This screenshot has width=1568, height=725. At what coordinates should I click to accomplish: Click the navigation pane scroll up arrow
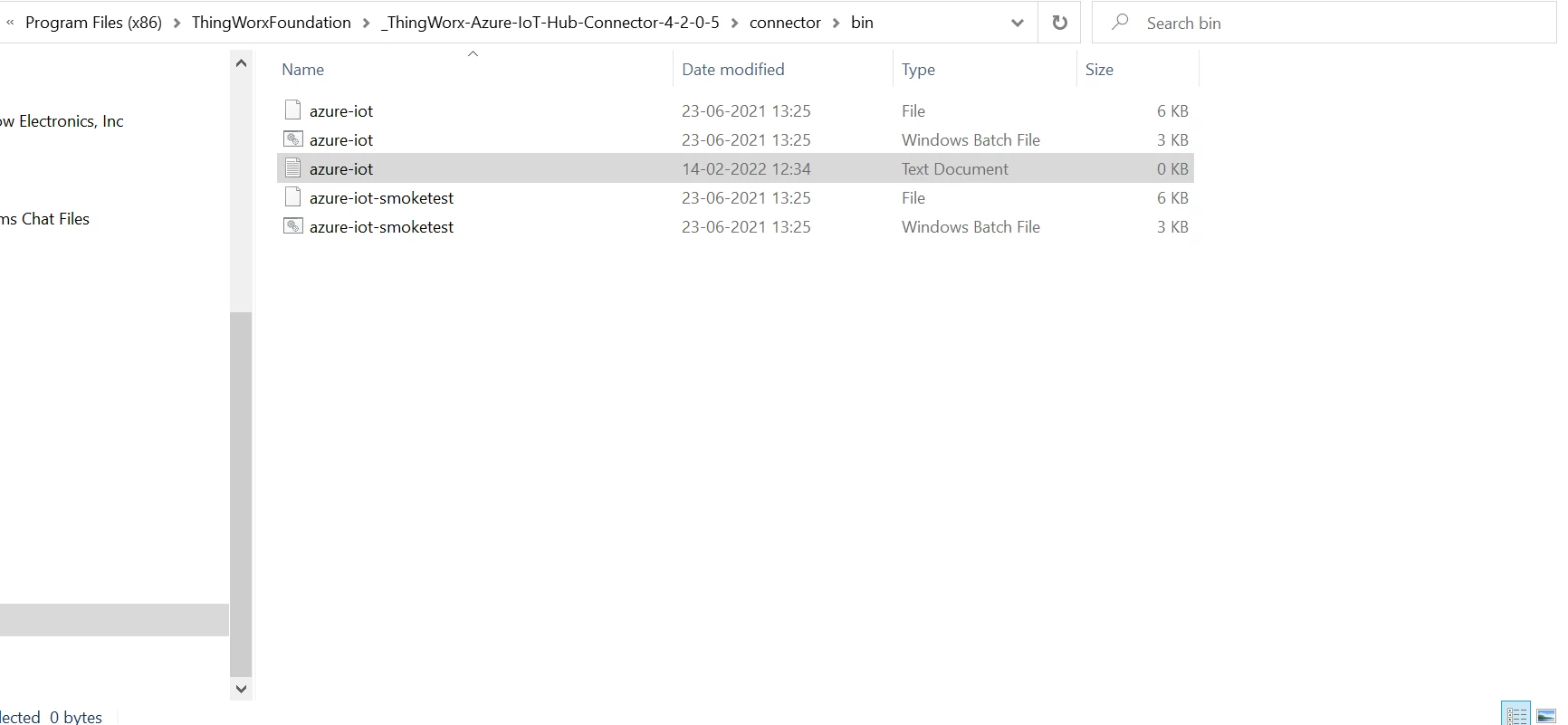pos(241,63)
